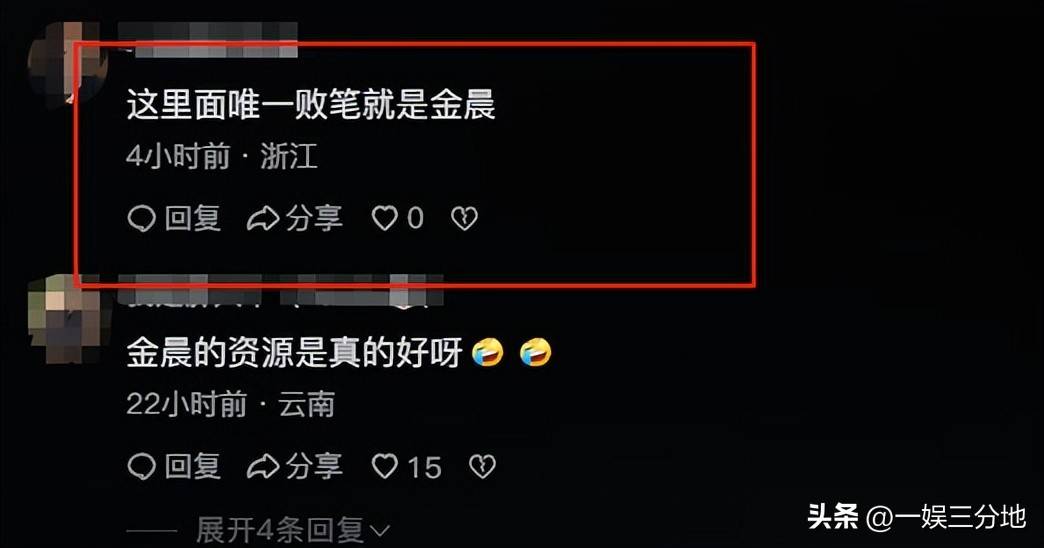Image resolution: width=1044 pixels, height=548 pixels.
Task: Click second commenter's blurred username
Action: (280, 292)
